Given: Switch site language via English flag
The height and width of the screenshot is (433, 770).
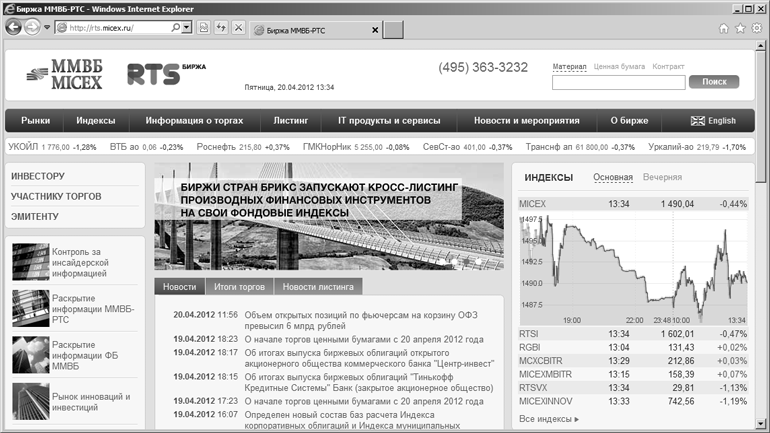Looking at the screenshot, I should [713, 121].
